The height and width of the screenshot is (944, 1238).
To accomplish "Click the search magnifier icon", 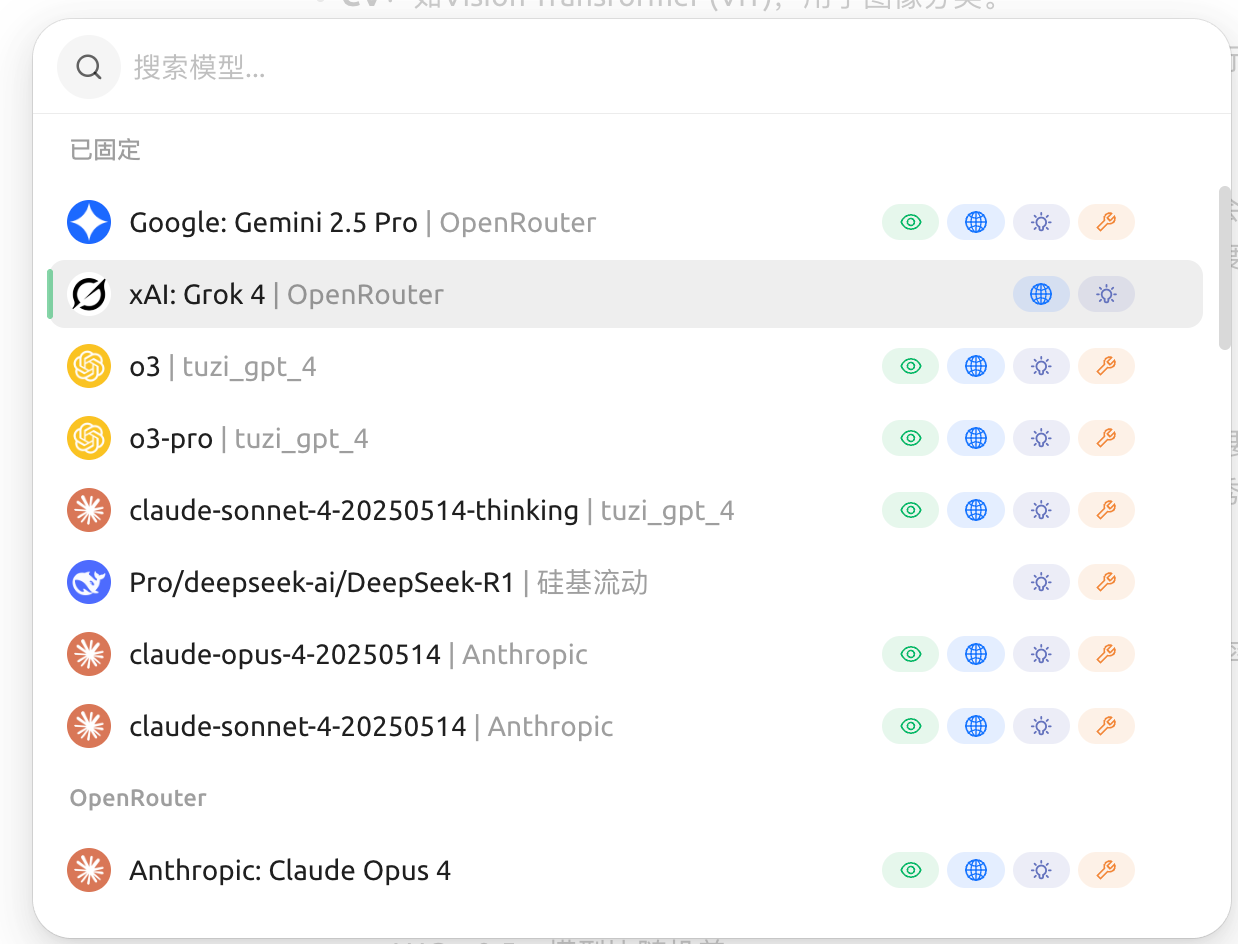I will click(89, 67).
